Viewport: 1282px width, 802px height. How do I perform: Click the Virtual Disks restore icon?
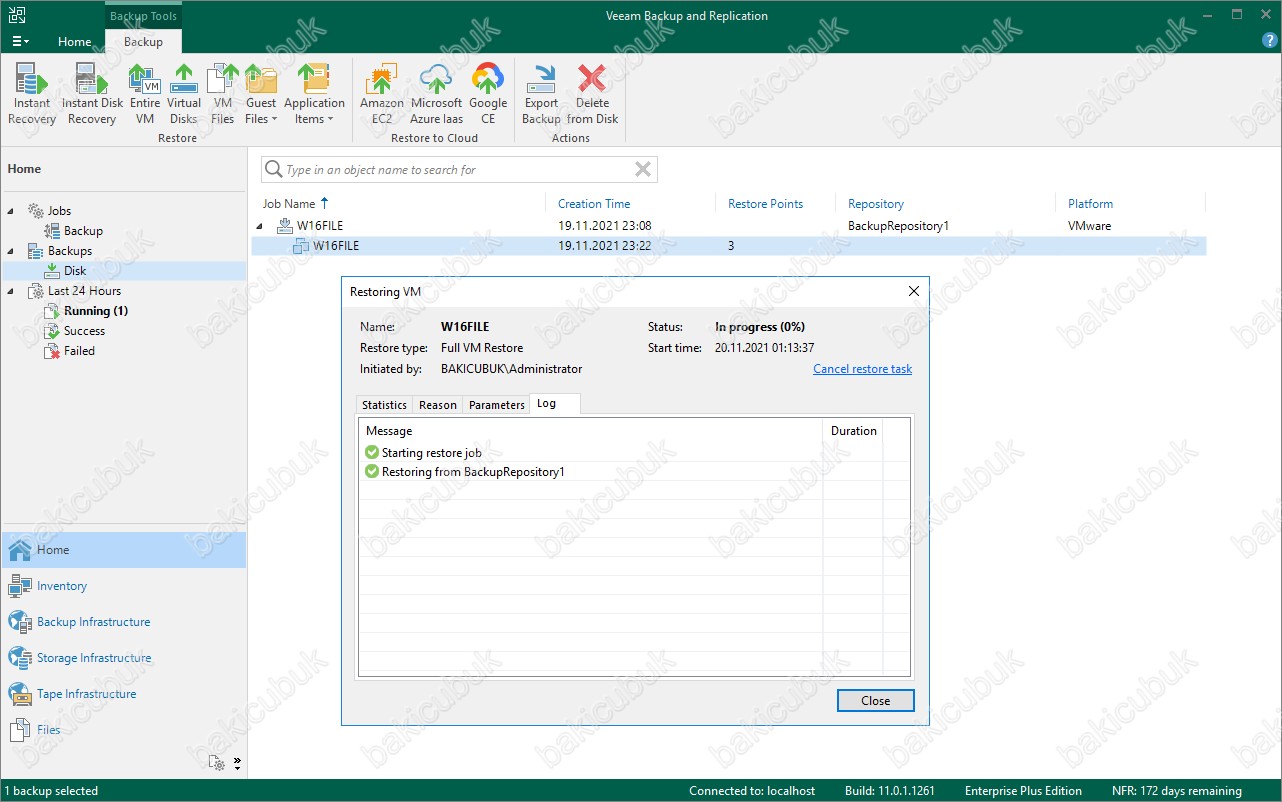pos(184,94)
